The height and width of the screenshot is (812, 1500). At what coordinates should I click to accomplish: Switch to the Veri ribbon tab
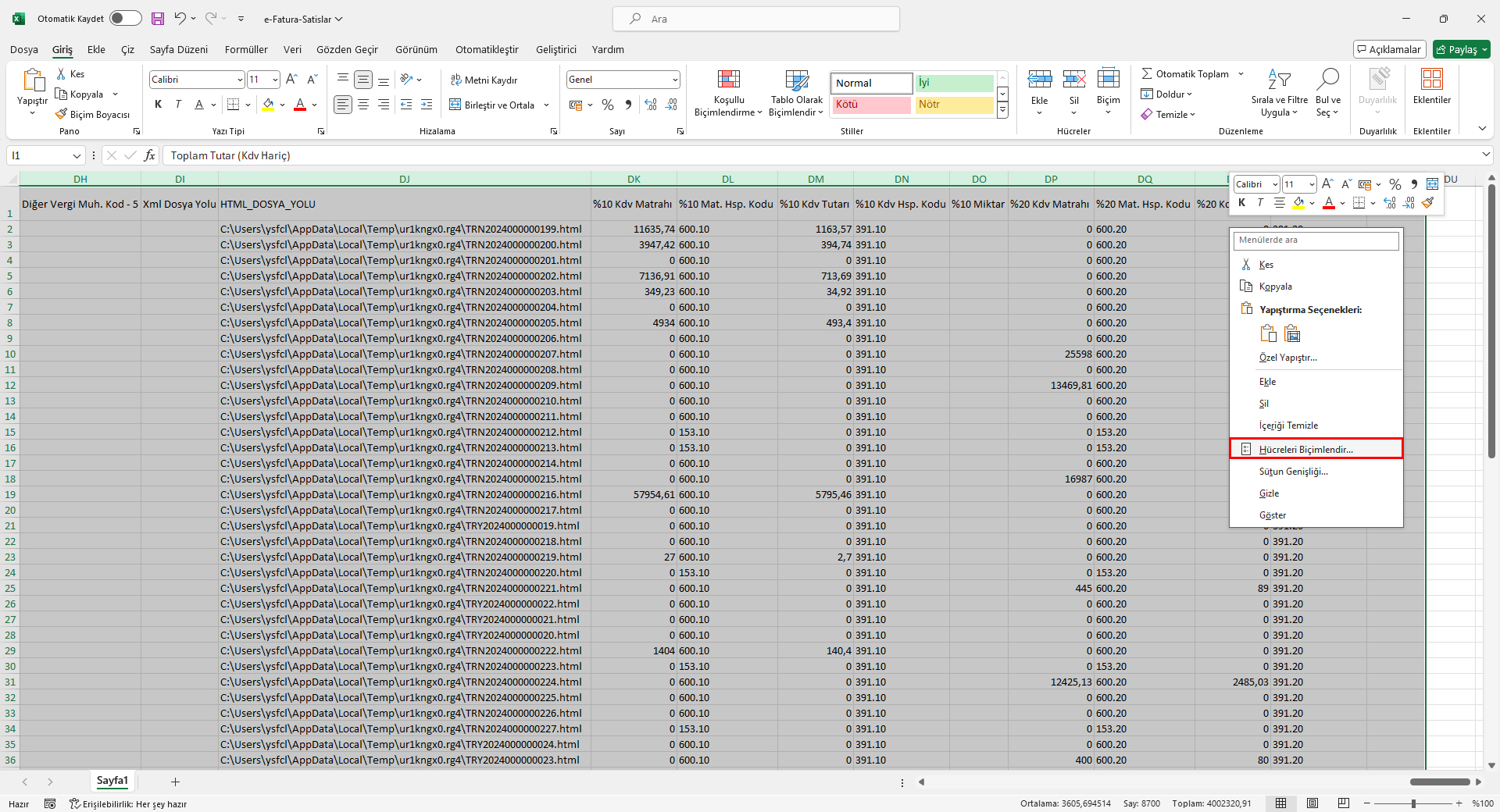point(292,50)
